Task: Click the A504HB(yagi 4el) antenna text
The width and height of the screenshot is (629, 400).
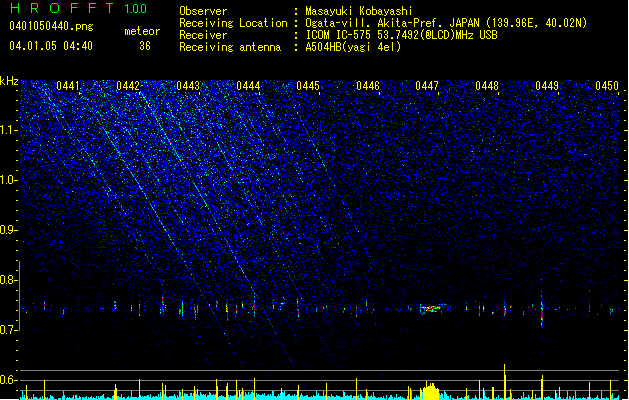Action: click(x=353, y=47)
